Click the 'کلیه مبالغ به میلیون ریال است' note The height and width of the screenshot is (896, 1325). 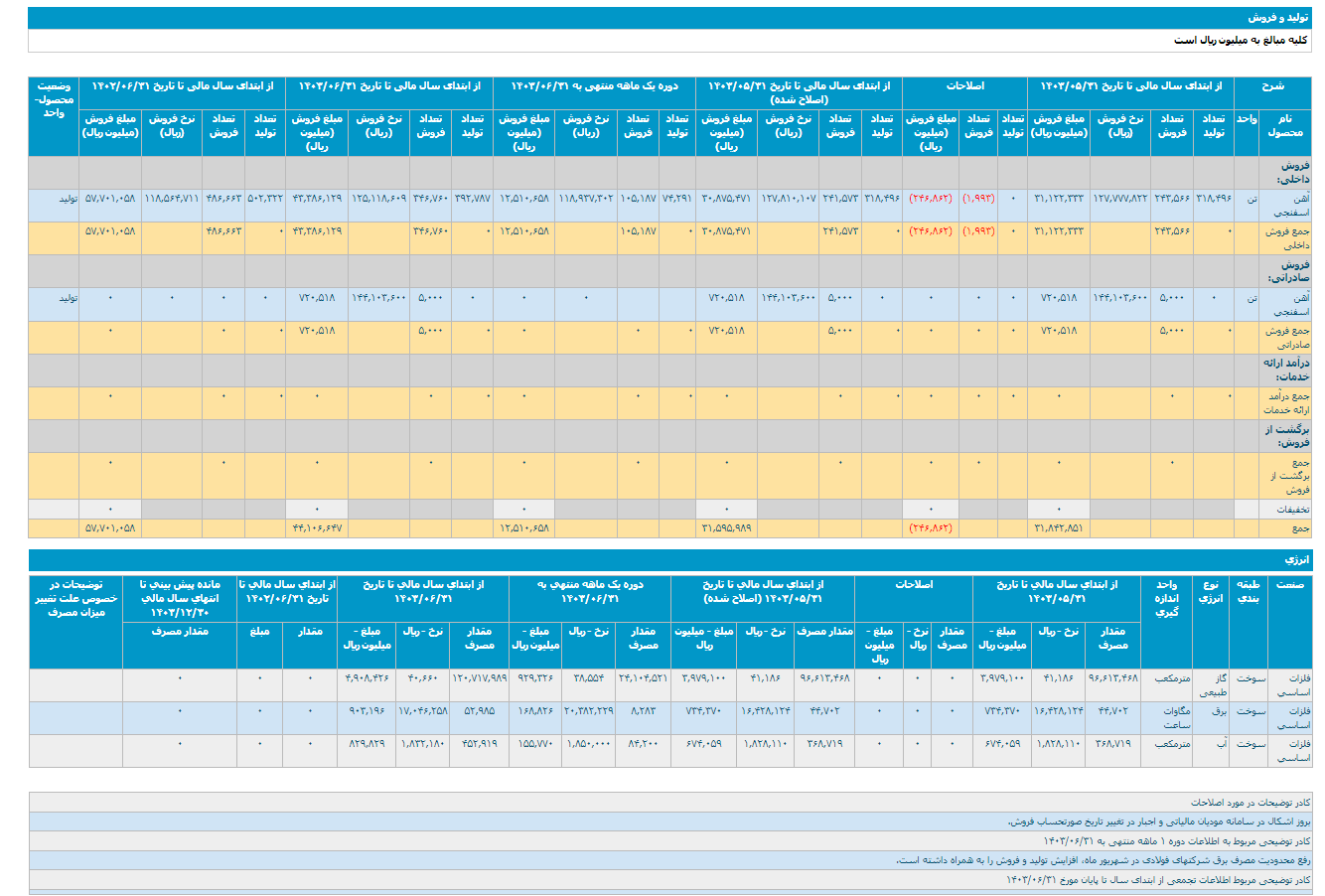[1242, 41]
